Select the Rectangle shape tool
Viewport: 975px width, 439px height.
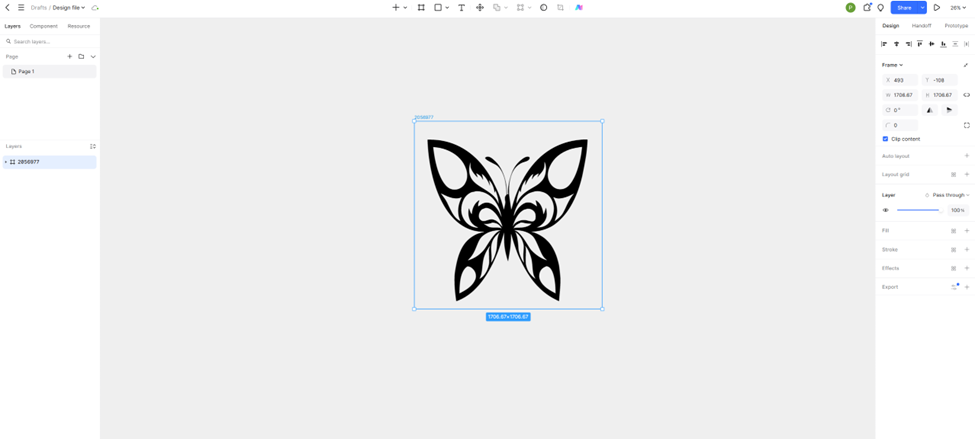pos(438,7)
